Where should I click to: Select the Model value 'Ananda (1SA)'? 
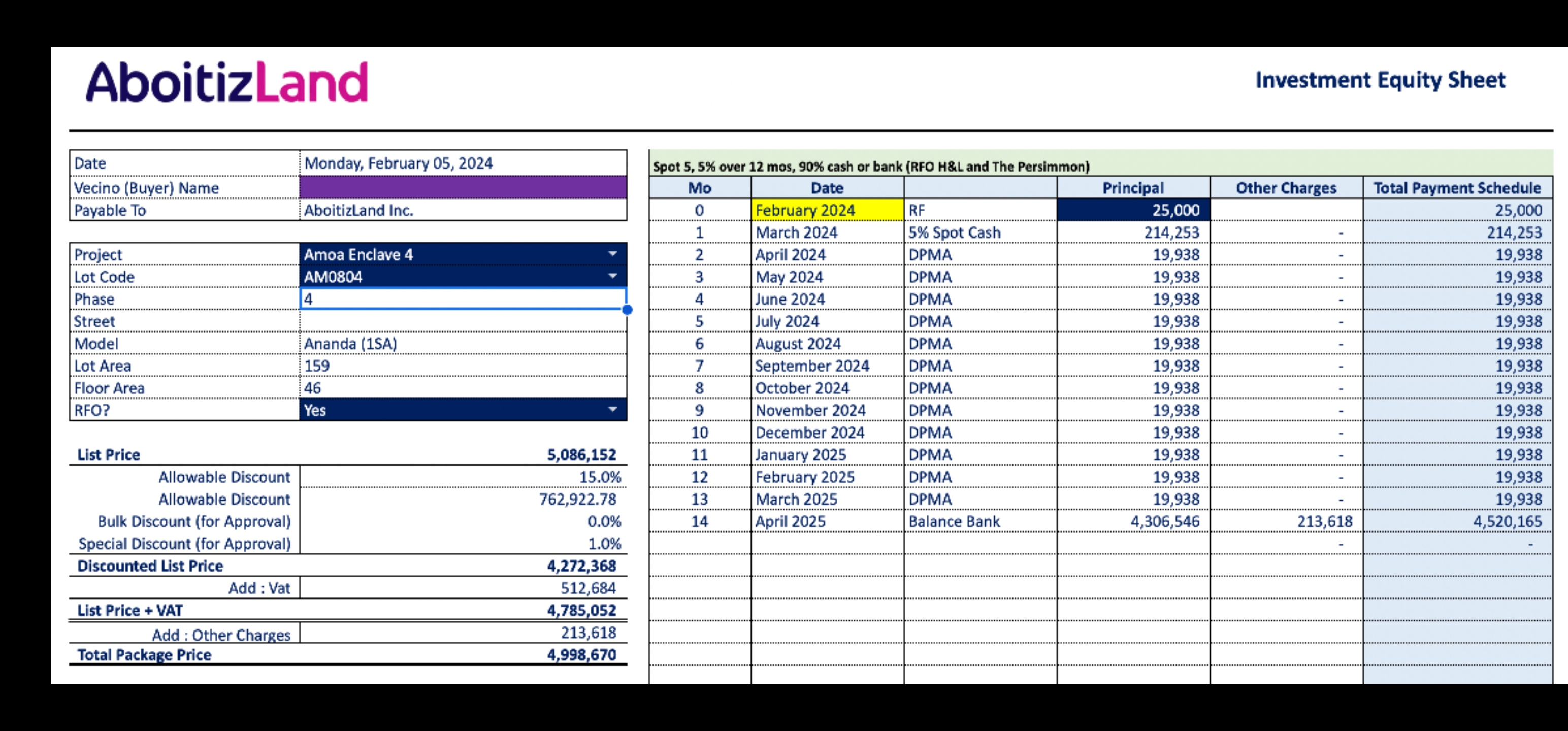tap(463, 343)
